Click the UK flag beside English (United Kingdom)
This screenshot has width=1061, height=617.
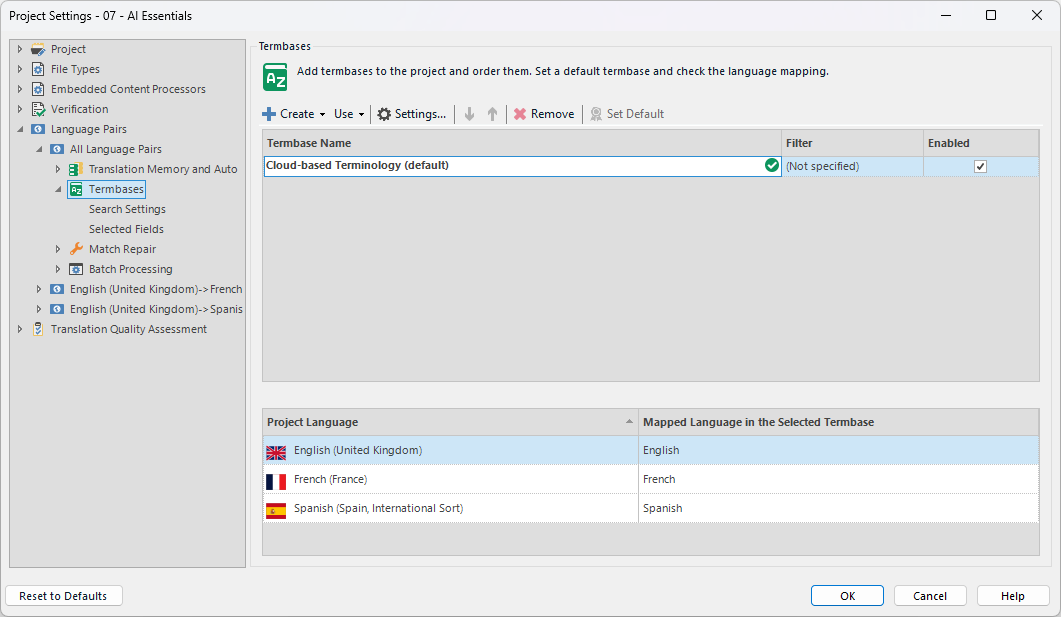coord(276,451)
